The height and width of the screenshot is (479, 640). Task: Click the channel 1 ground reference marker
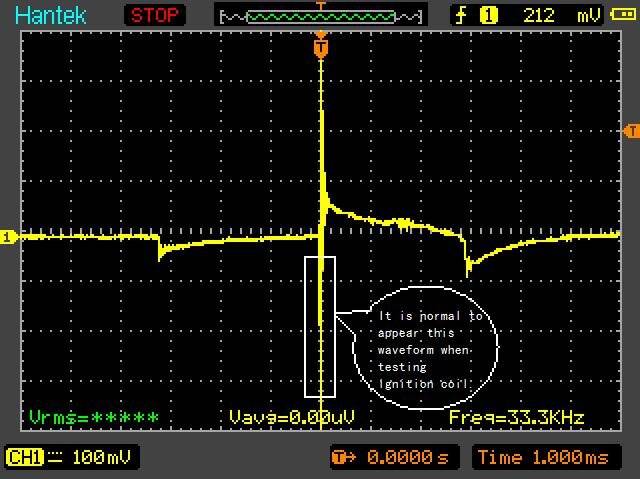coord(9,237)
